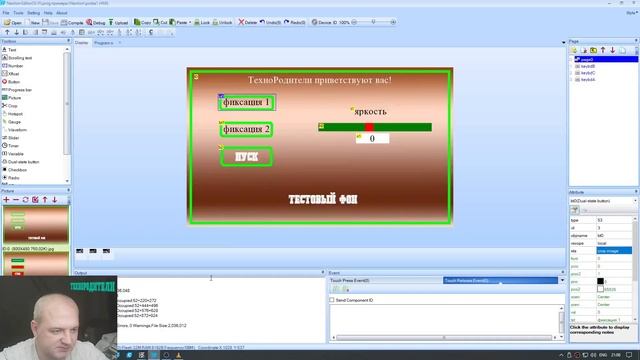Screen dimensions: 640x360
Task: Zoom in with the plus icon
Action: coord(393,22)
